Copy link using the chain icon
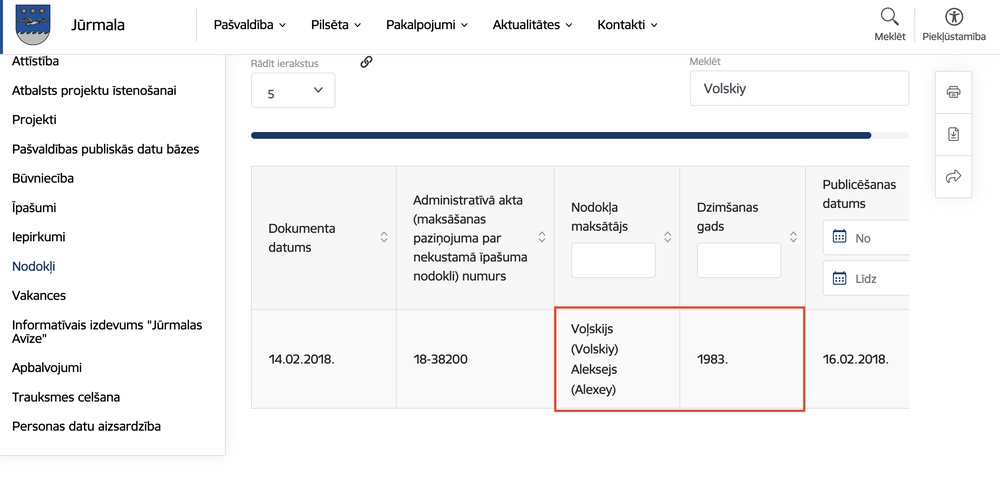 click(366, 62)
